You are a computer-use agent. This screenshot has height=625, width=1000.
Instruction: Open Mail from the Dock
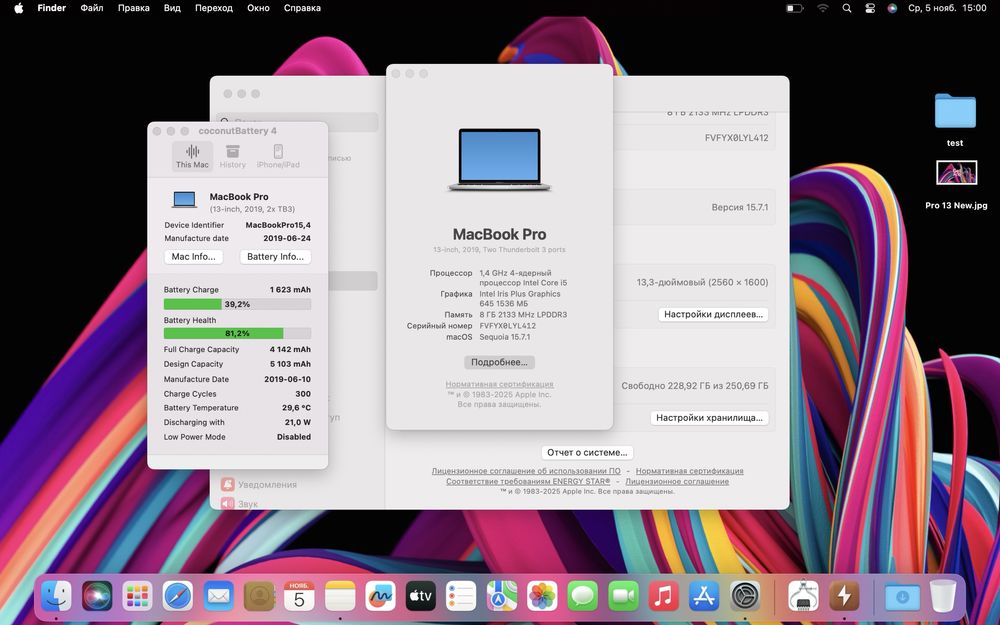[218, 596]
